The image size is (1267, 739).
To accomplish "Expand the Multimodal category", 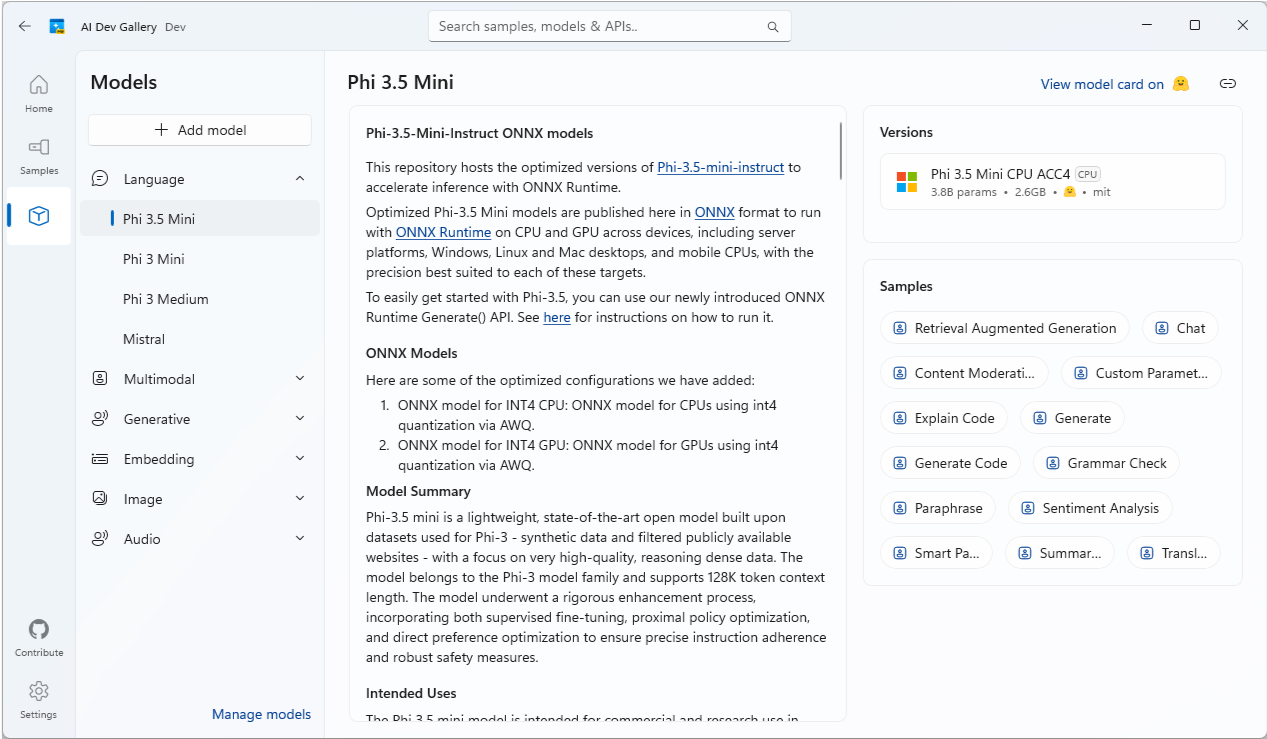I will pyautogui.click(x=300, y=379).
